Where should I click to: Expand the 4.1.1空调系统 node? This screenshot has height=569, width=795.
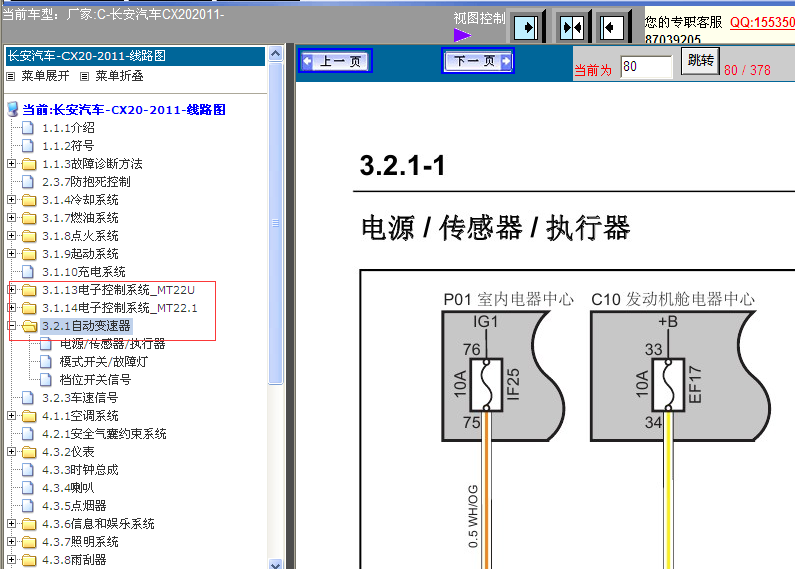[11, 416]
